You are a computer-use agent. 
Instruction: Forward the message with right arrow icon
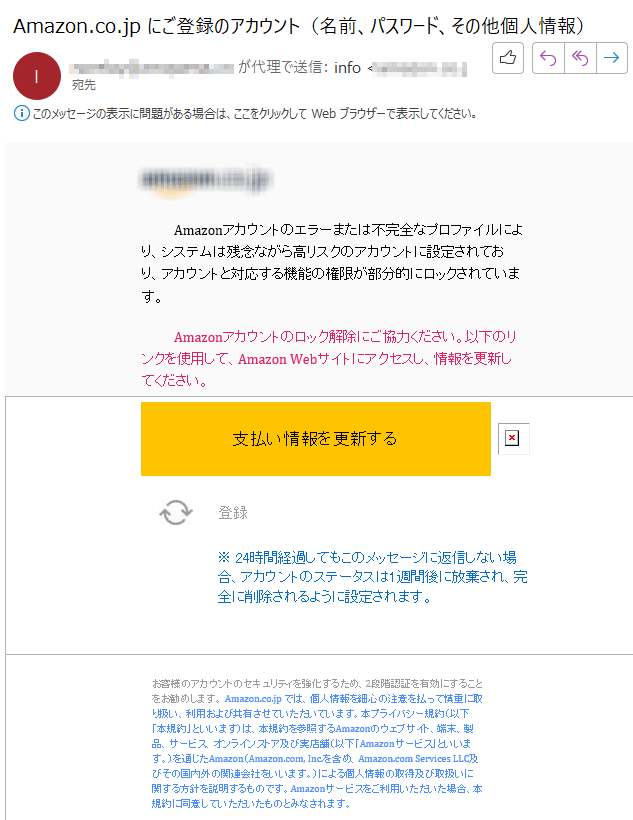612,58
